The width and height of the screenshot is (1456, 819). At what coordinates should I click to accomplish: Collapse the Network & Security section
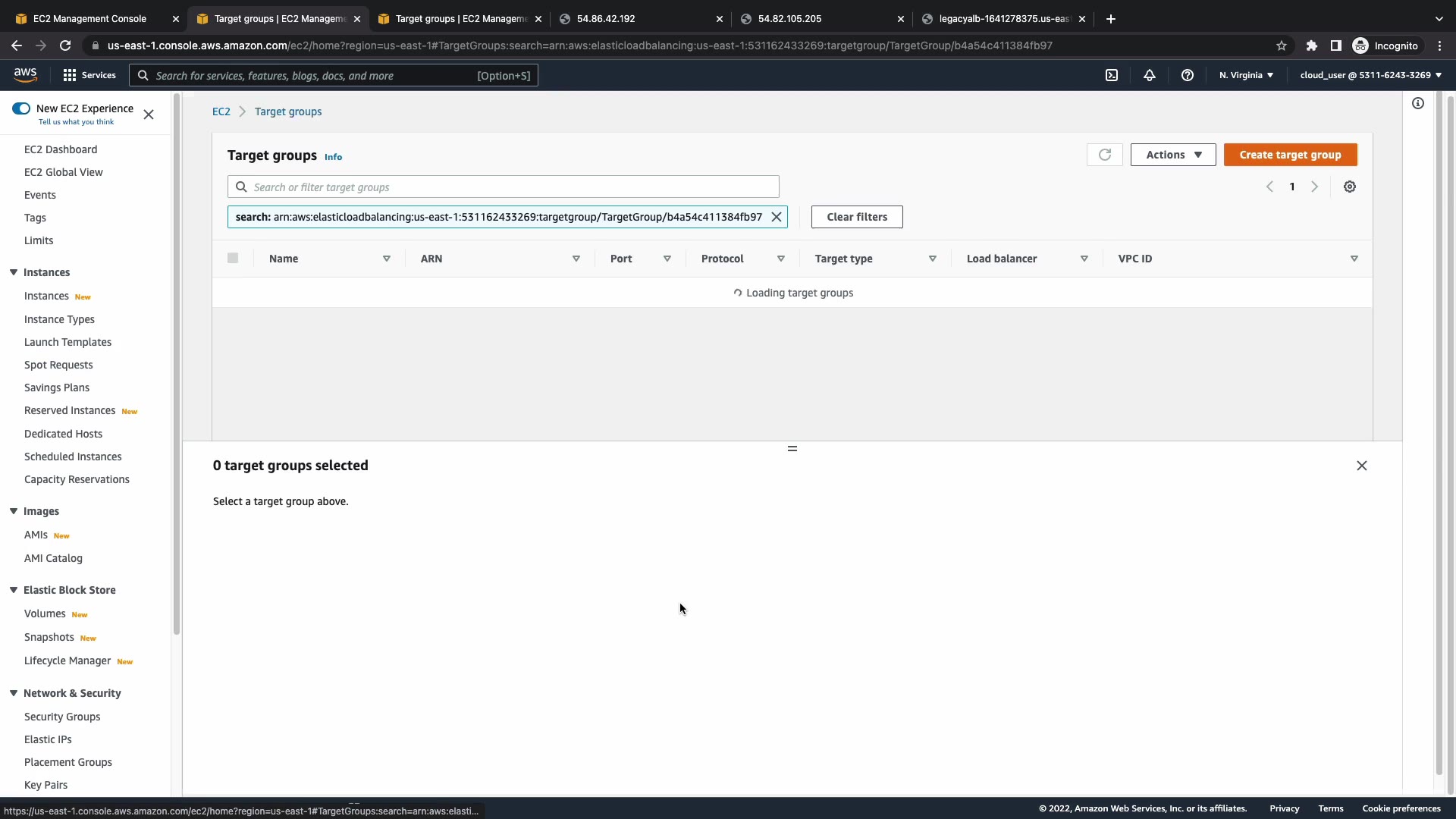click(x=14, y=693)
